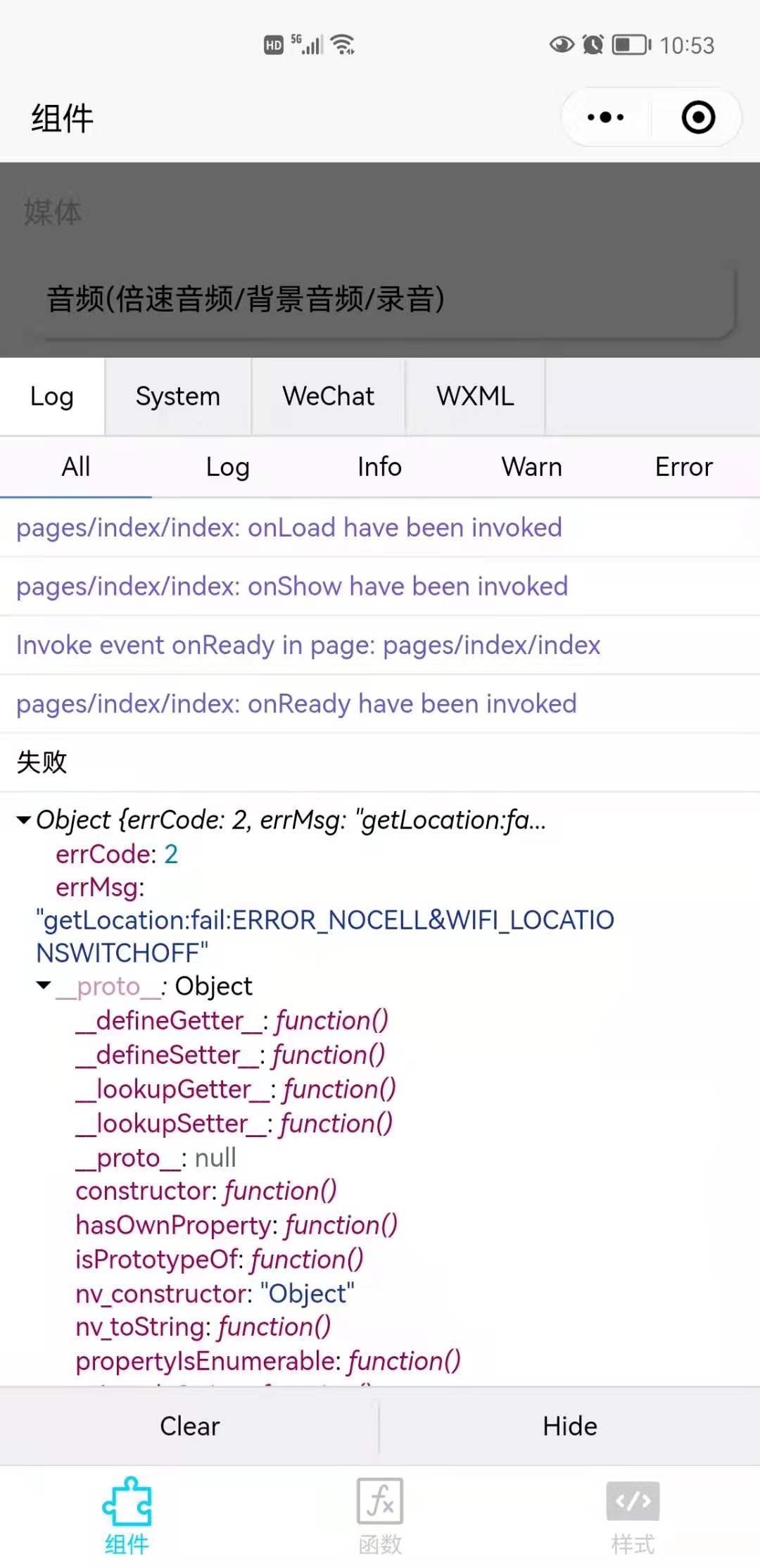
Task: Filter console by Warn level
Action: (532, 467)
